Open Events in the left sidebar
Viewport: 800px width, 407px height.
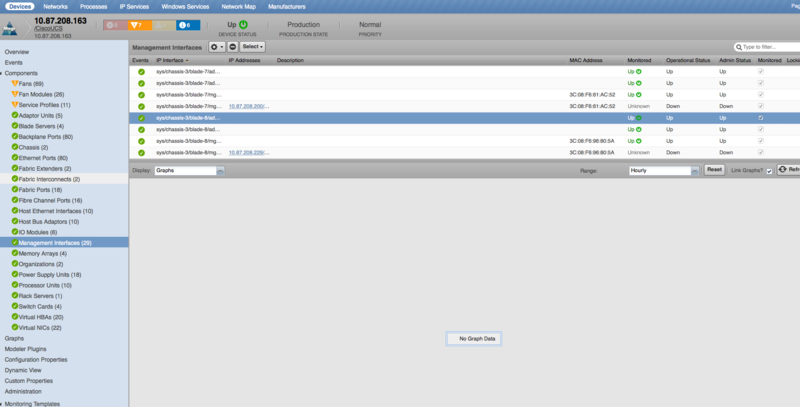pyautogui.click(x=14, y=63)
